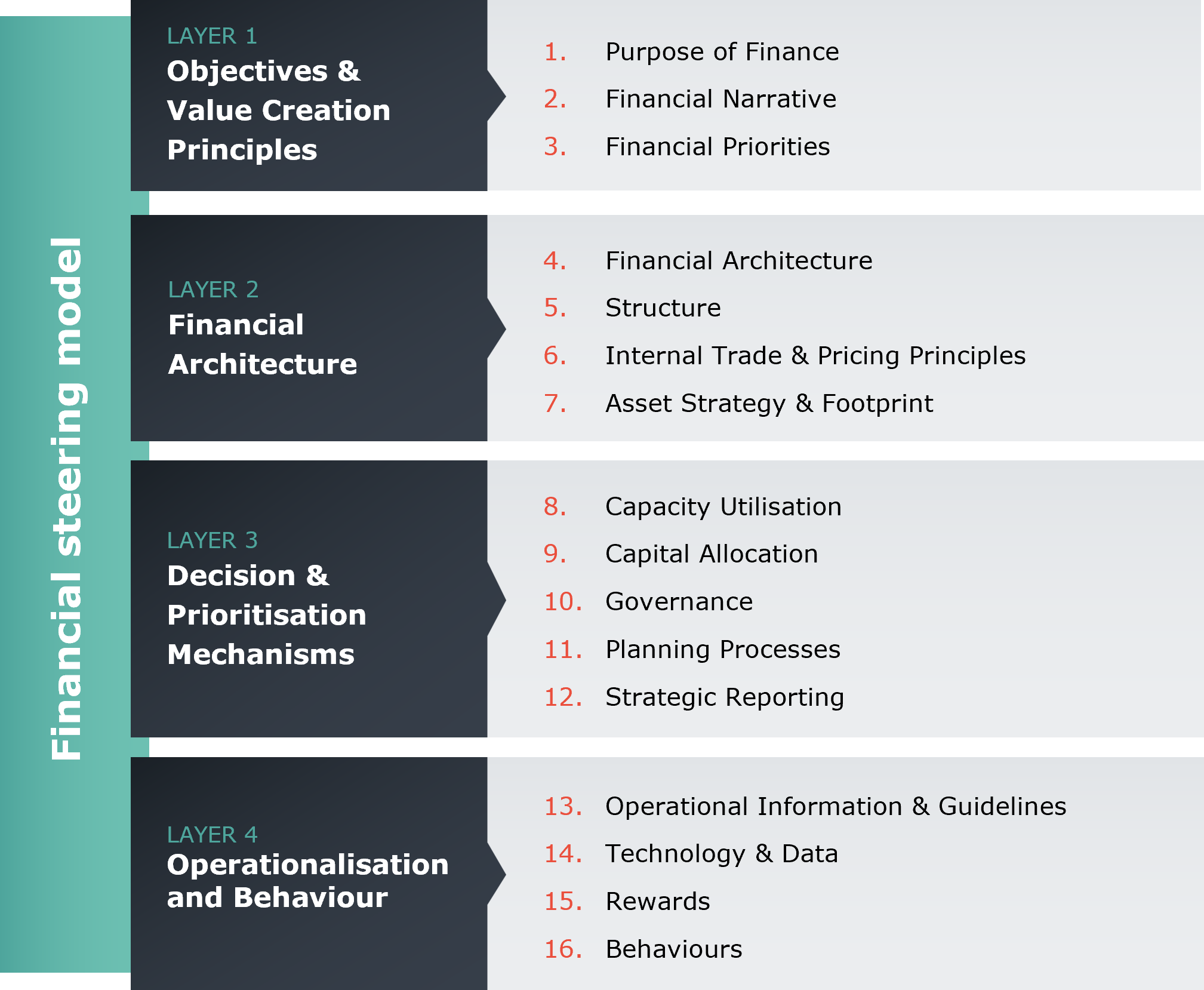Click "Objectives & Value Creation Principles" heading
The height and width of the screenshot is (990, 1204).
pyautogui.click(x=278, y=110)
